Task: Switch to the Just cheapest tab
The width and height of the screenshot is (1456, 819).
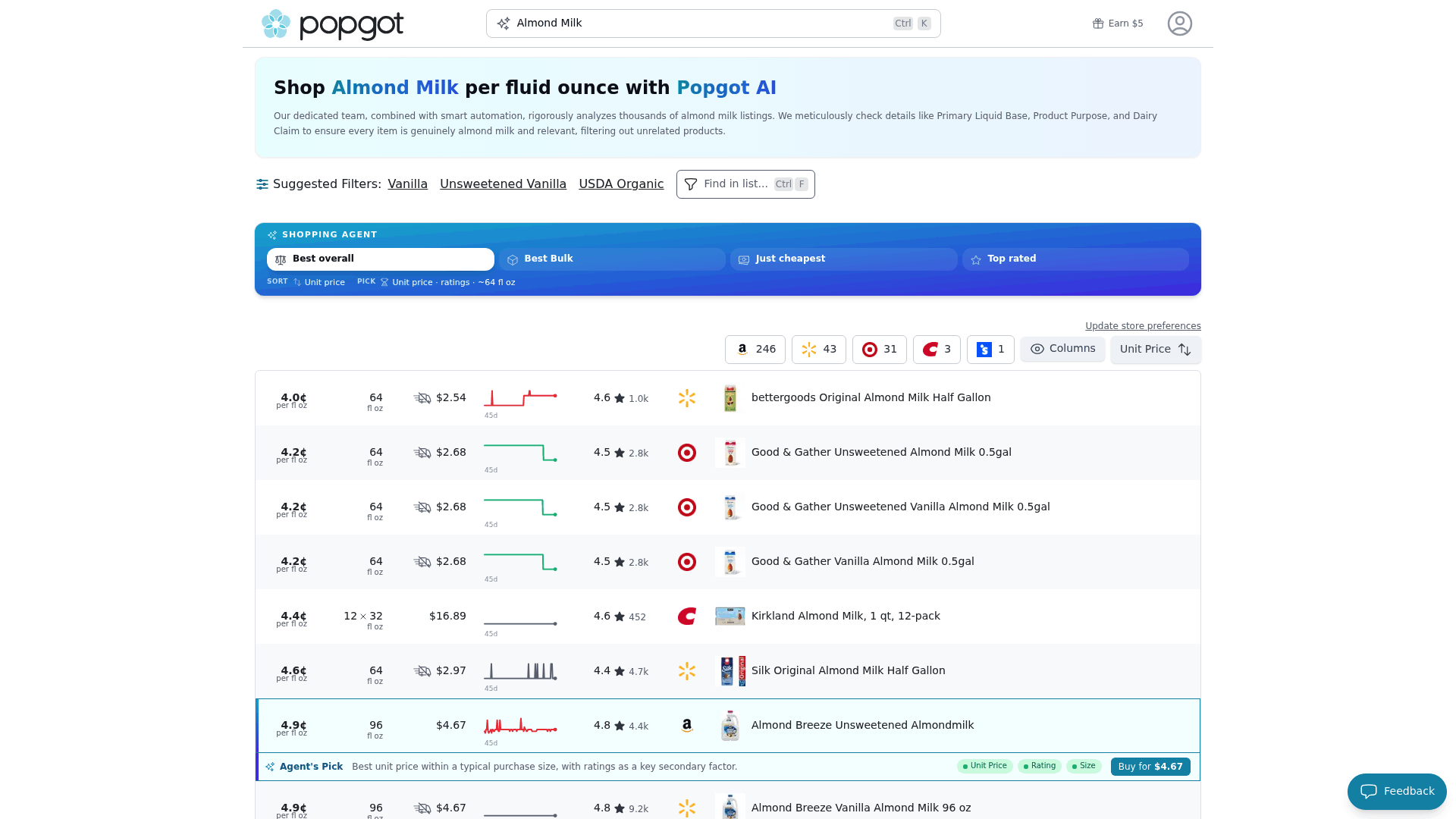Action: [x=843, y=259]
